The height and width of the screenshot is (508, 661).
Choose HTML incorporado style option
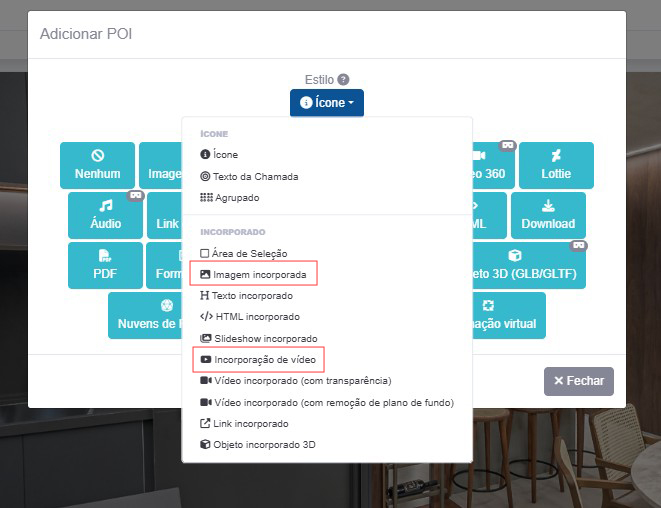coord(255,317)
